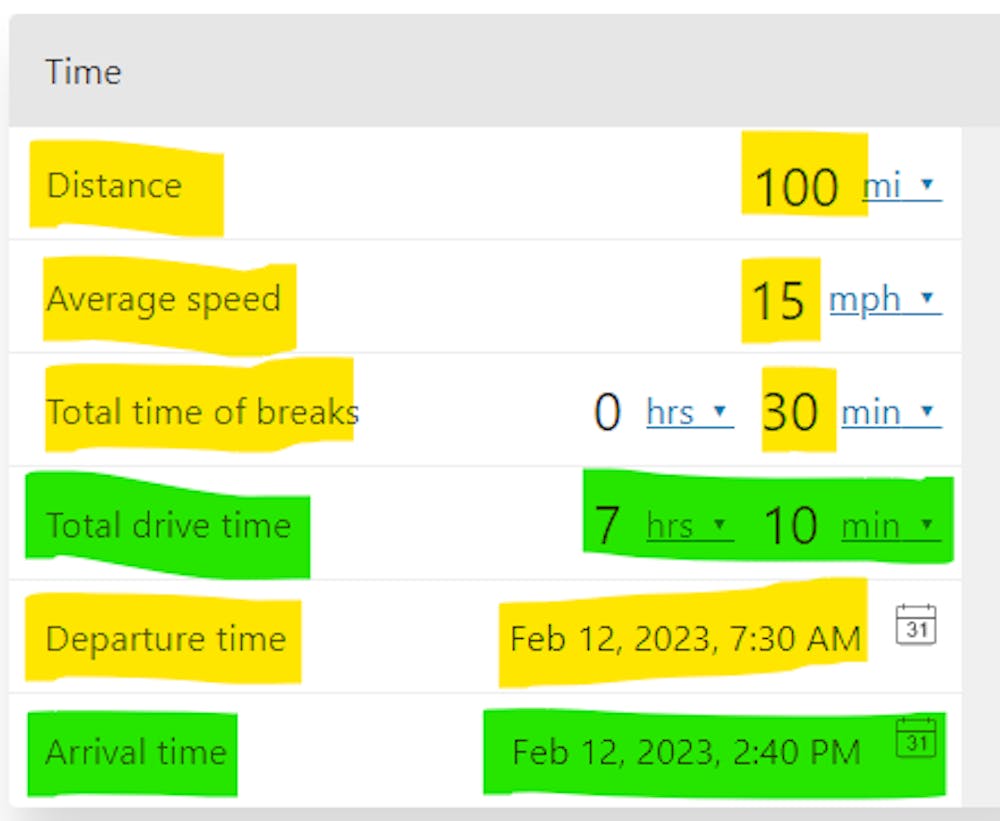Edit the Arrival time date field
The height and width of the screenshot is (821, 1000).
[685, 752]
